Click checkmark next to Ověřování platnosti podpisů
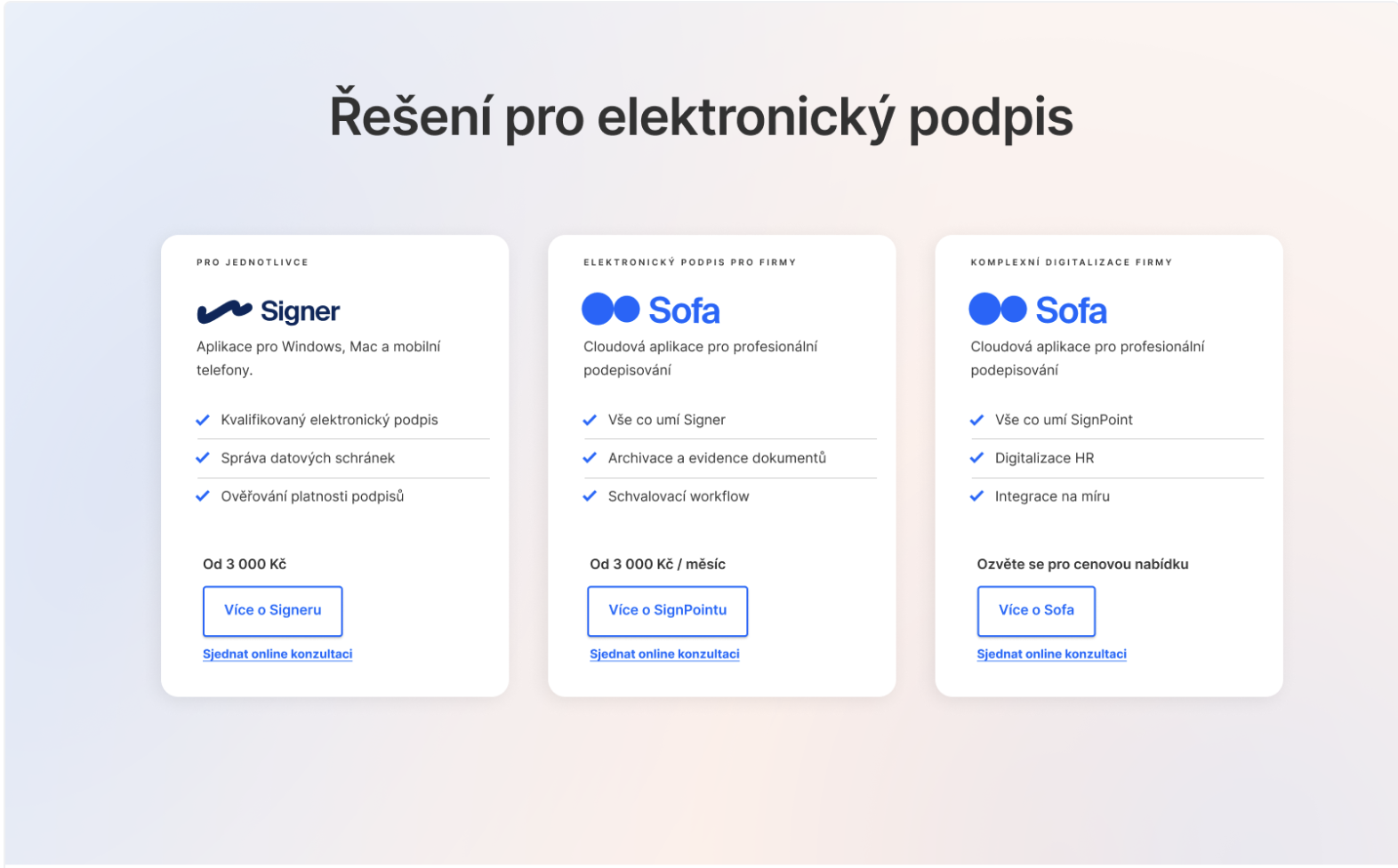The height and width of the screenshot is (868, 1398). [203, 496]
